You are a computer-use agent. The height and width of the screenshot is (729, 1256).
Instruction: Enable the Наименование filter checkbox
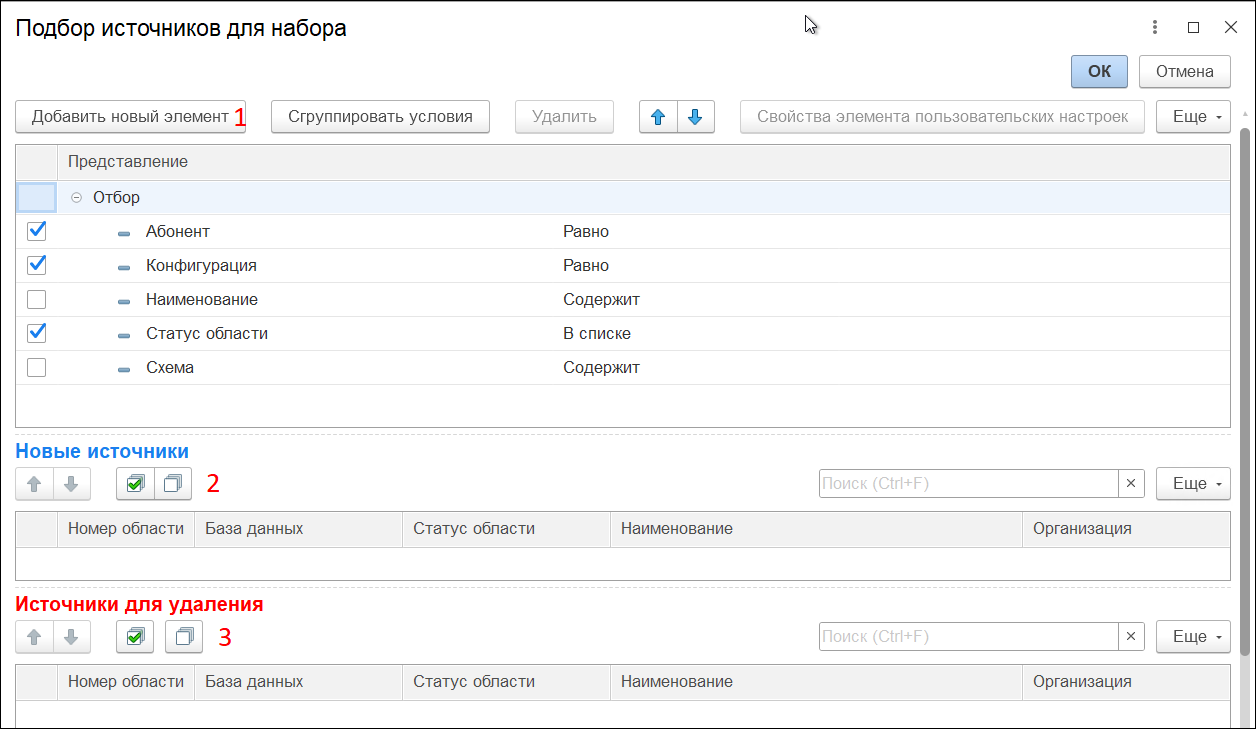coord(36,299)
